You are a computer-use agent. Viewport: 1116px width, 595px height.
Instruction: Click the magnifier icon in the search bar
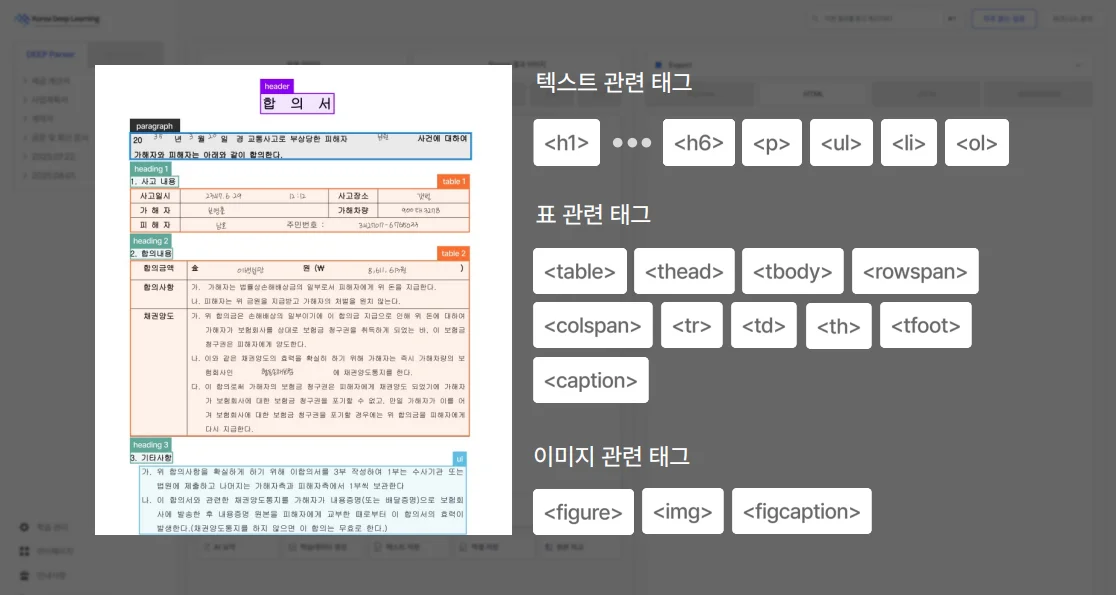point(815,18)
